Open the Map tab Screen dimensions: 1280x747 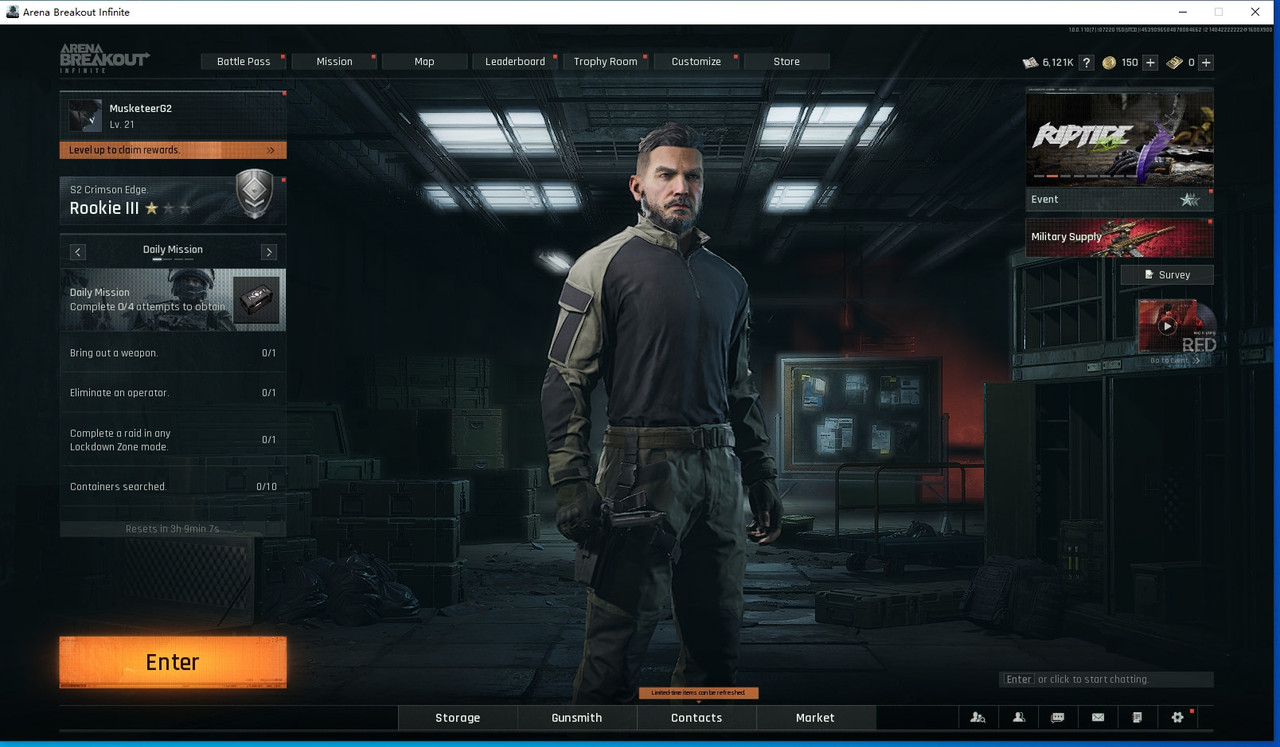424,61
